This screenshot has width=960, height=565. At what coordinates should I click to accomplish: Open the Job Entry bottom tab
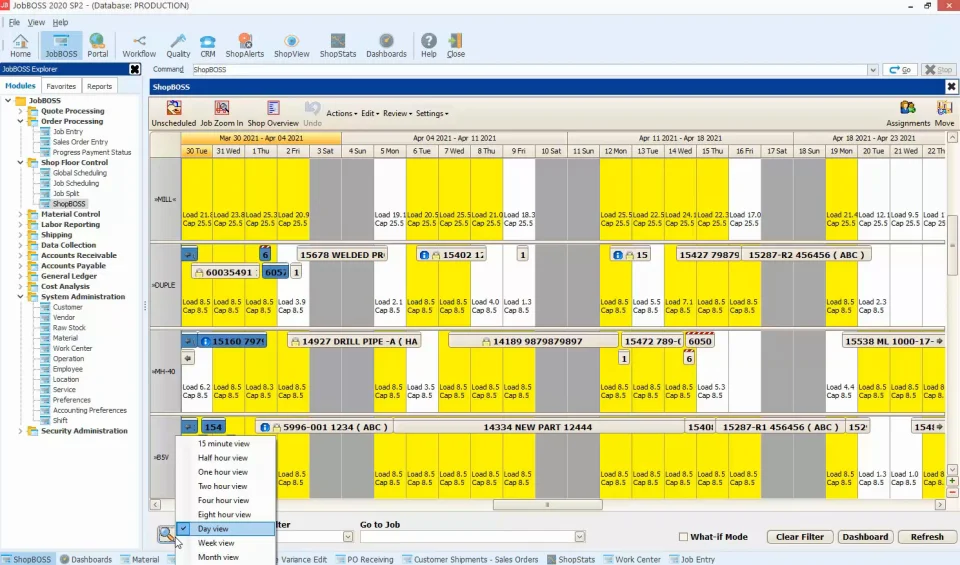pos(692,559)
